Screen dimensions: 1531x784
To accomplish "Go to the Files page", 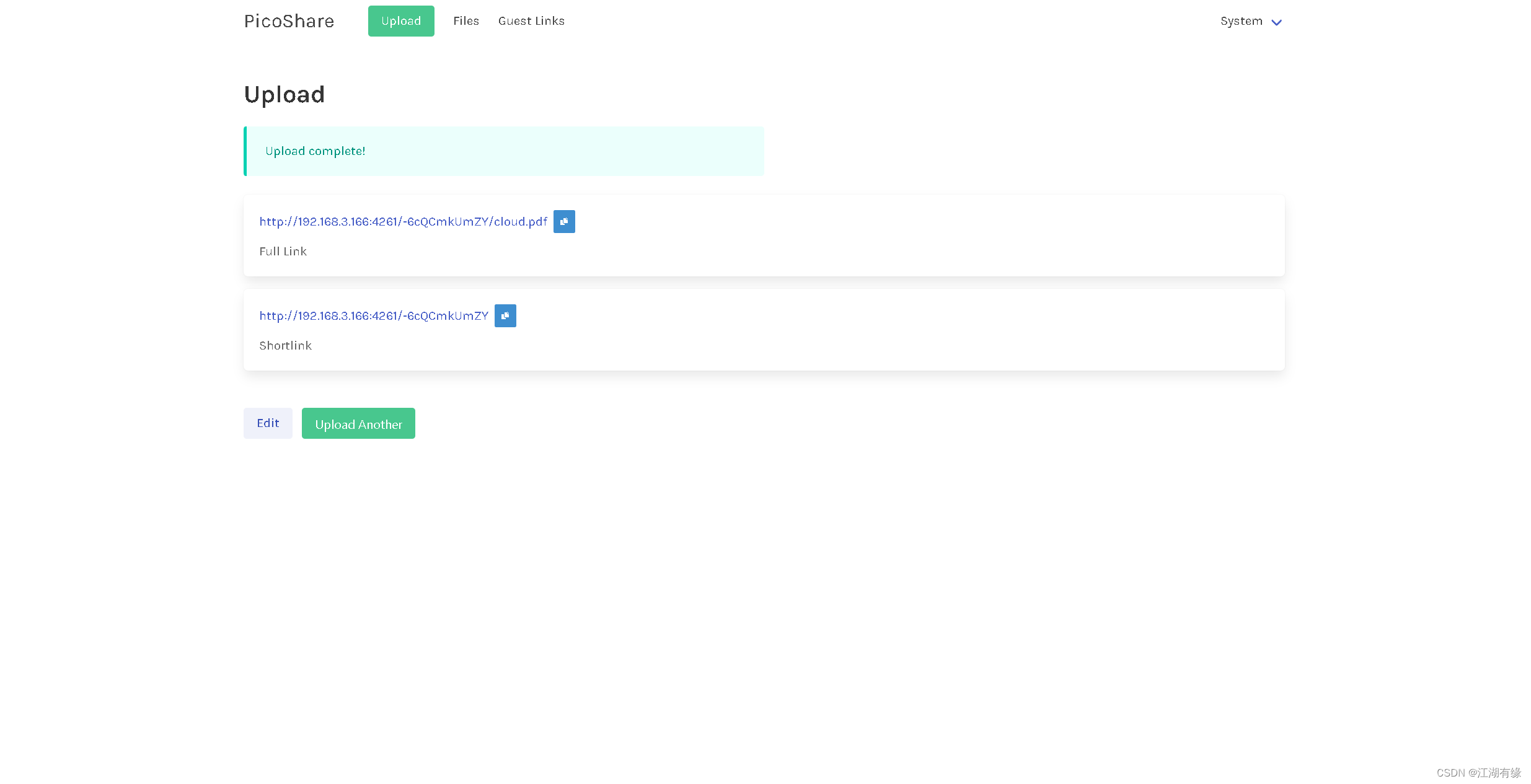I will tap(465, 21).
